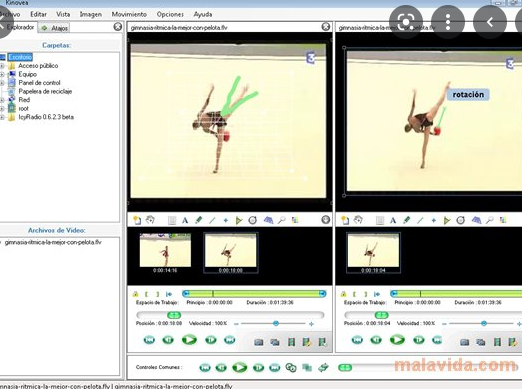
Task: Switch to the Atajos tab
Action: (x=54, y=28)
